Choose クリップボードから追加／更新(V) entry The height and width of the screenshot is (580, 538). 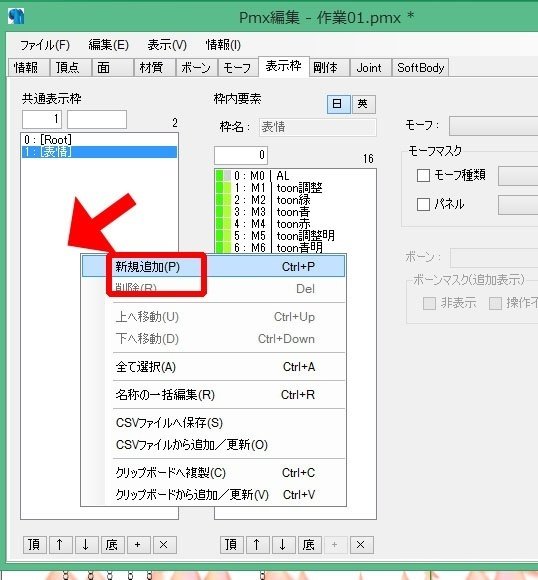(x=213, y=495)
